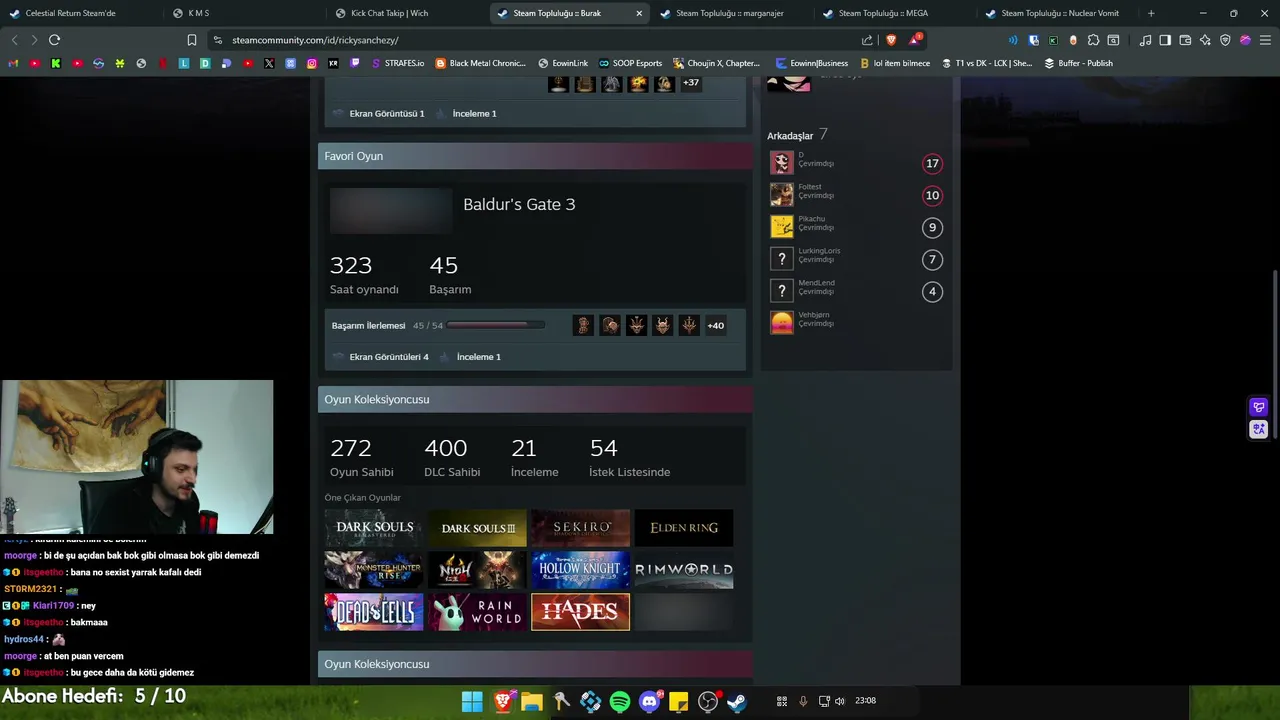This screenshot has width=1280, height=720.
Task: Open the extensions puzzle icon
Action: pos(1093,40)
